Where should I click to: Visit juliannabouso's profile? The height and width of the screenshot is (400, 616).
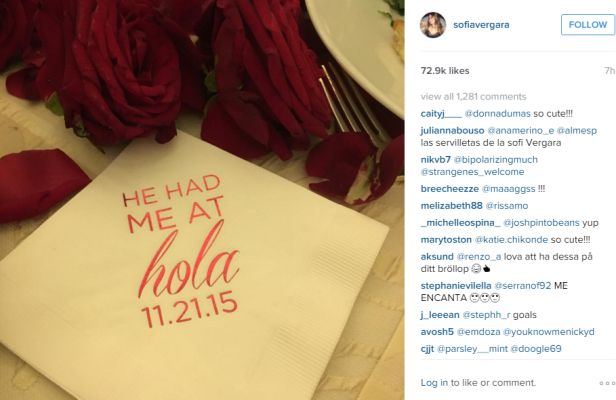tap(452, 131)
